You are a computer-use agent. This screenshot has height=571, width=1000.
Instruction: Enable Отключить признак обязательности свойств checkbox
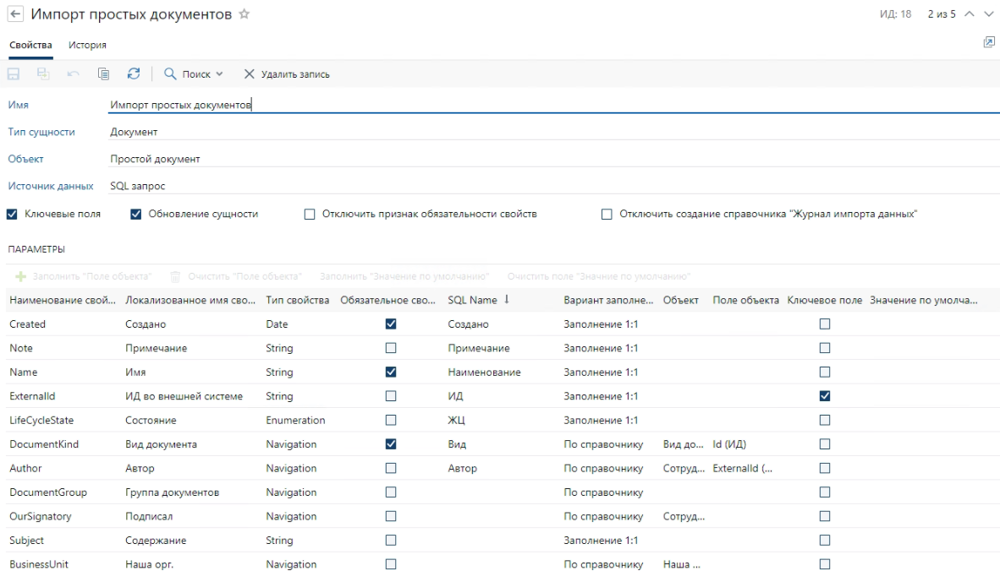(x=309, y=214)
